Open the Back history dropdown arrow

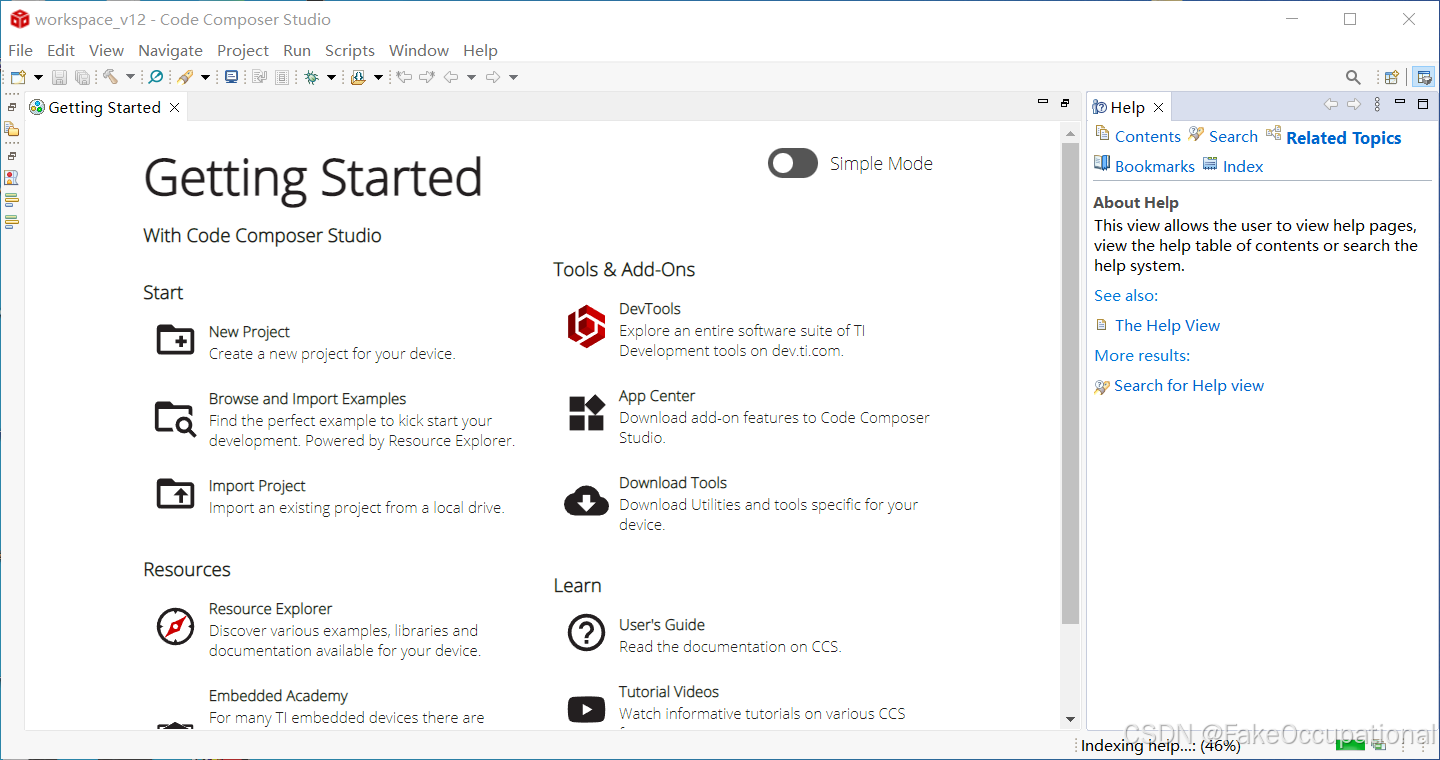coord(471,77)
